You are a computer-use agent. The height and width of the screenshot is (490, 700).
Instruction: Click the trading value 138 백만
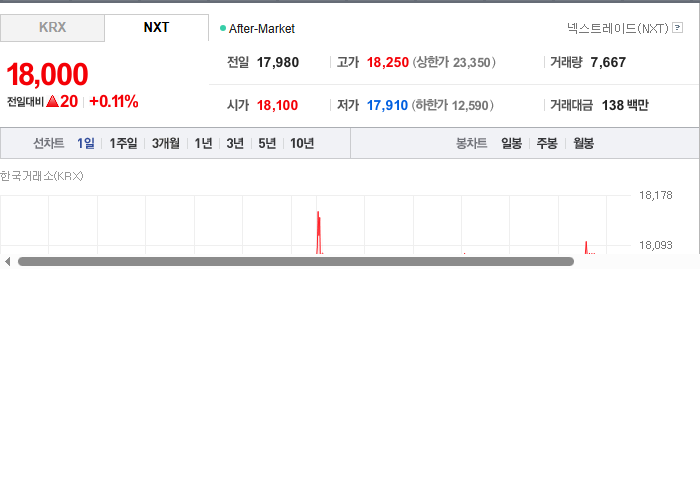click(x=625, y=105)
